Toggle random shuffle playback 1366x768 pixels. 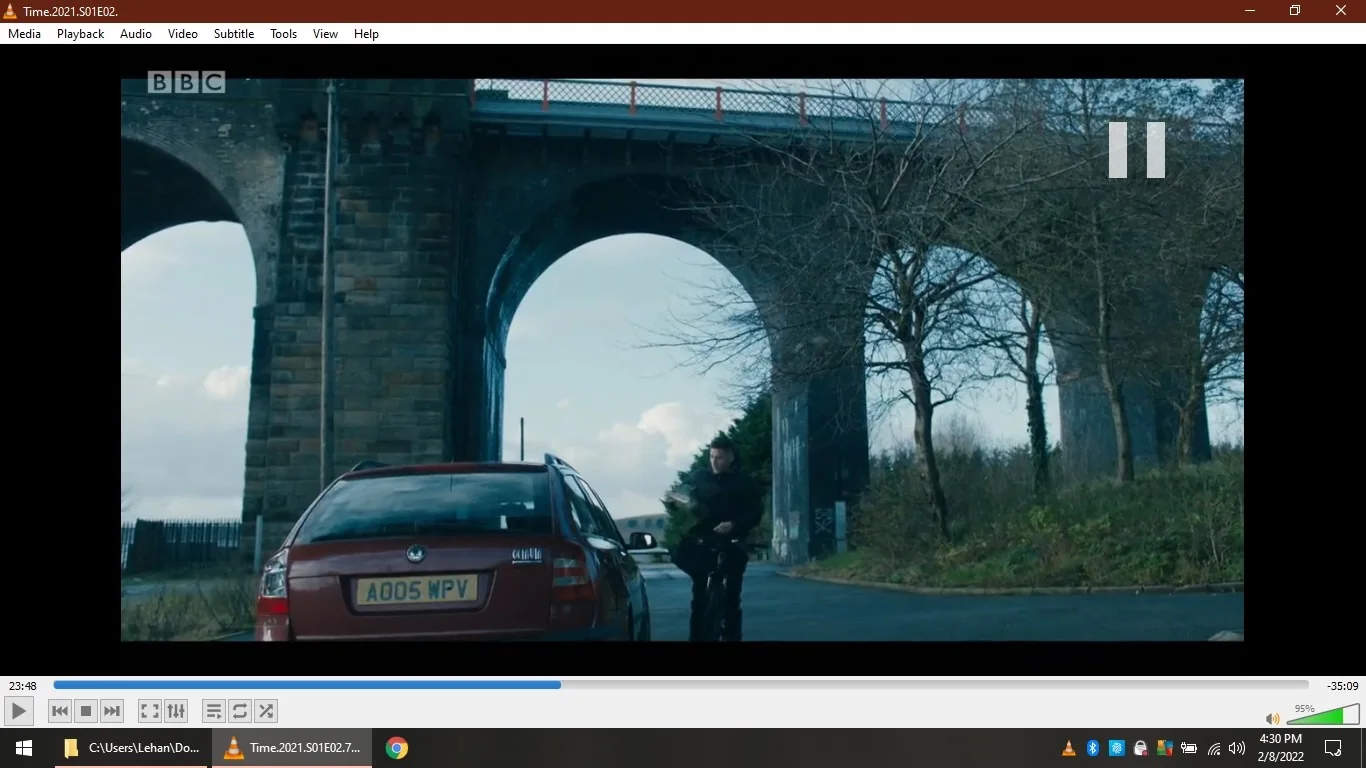pyautogui.click(x=266, y=711)
